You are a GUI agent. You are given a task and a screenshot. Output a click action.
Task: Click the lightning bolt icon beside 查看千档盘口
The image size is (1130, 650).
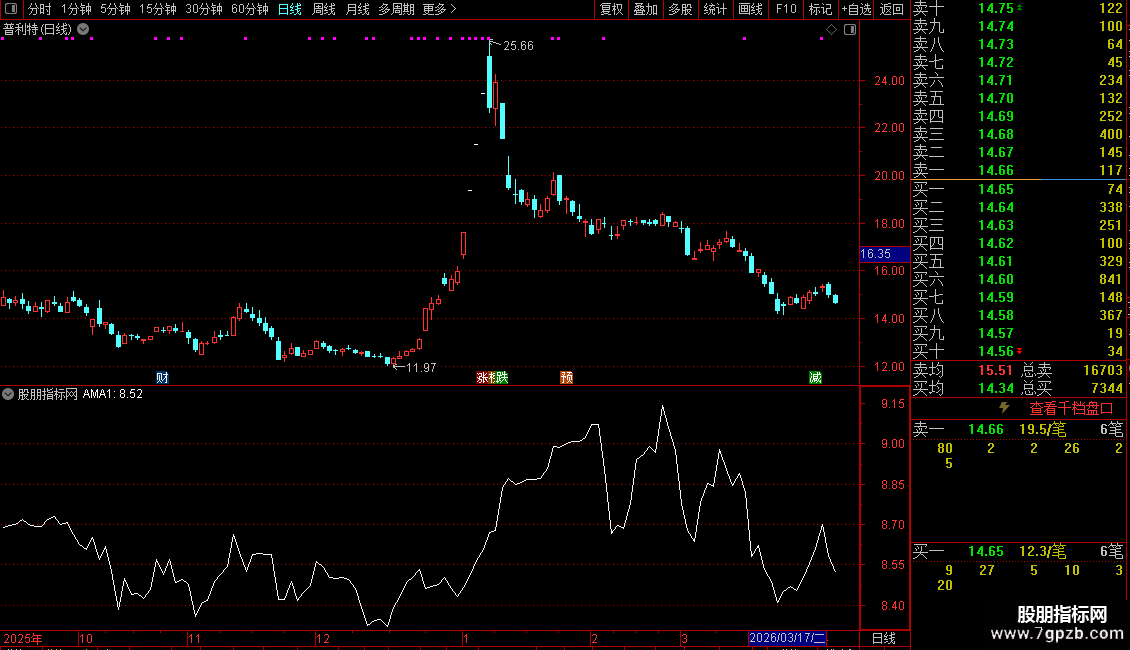click(x=1004, y=408)
